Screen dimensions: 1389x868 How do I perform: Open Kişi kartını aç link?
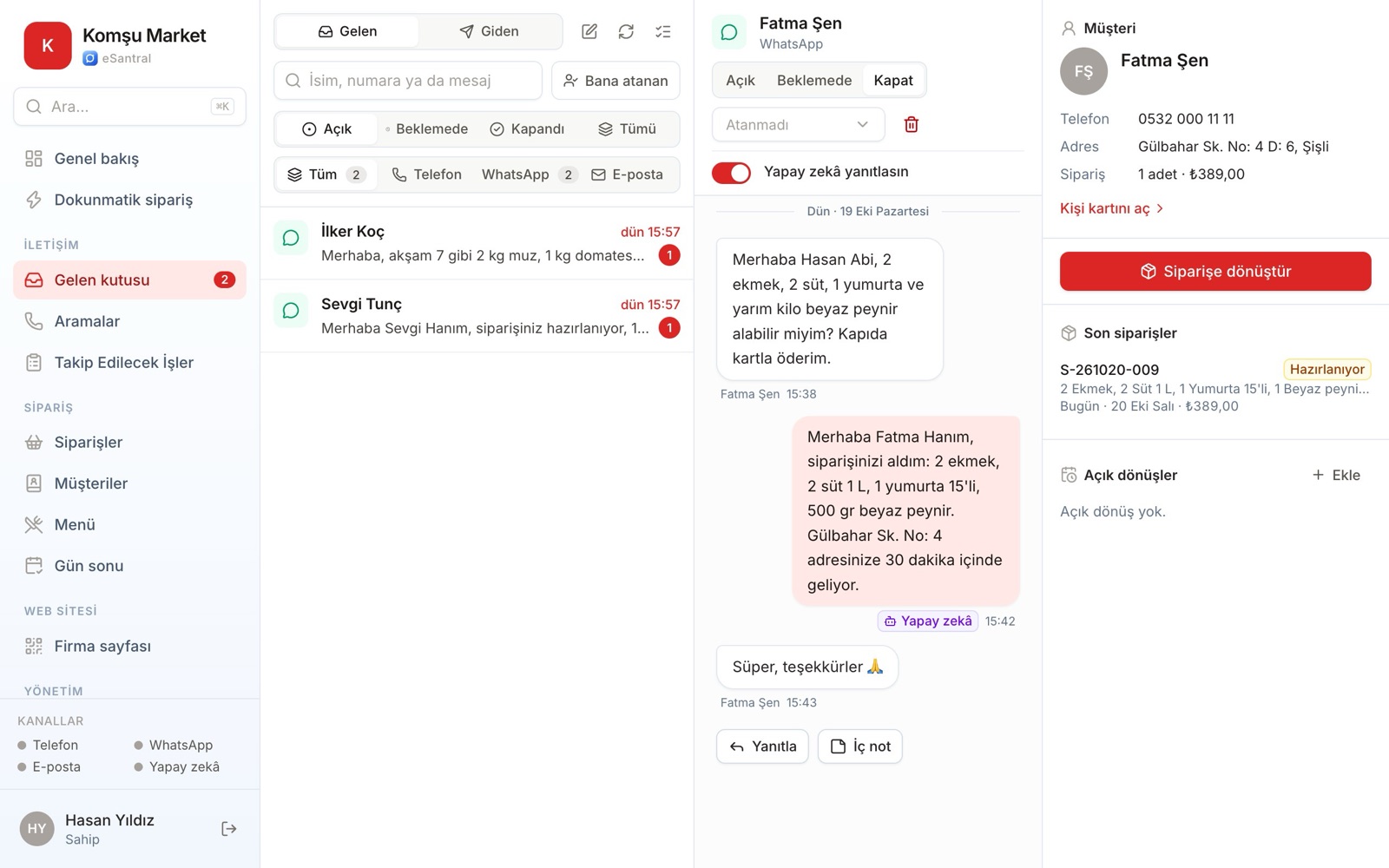coord(1112,208)
